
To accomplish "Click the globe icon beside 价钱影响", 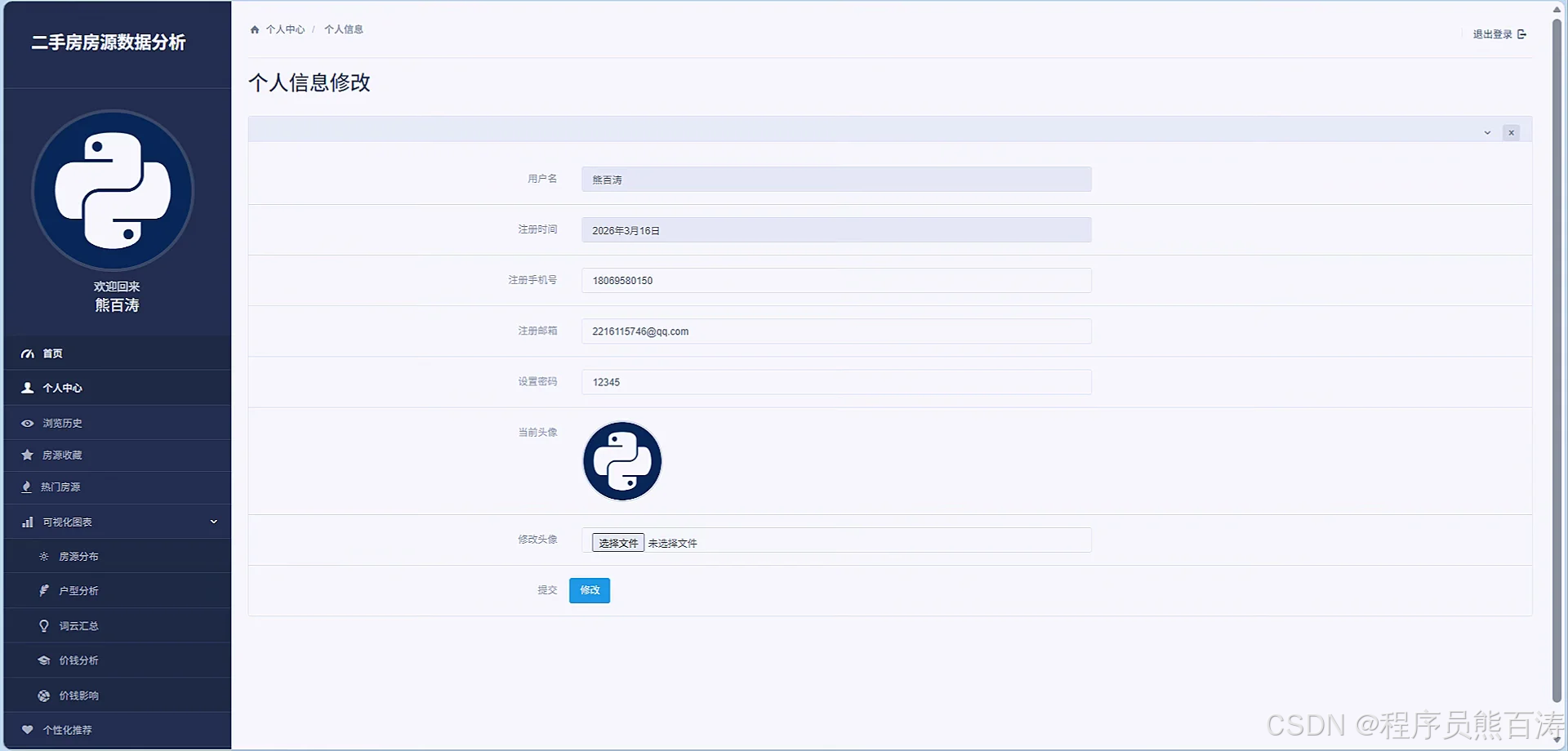I will tap(44, 695).
